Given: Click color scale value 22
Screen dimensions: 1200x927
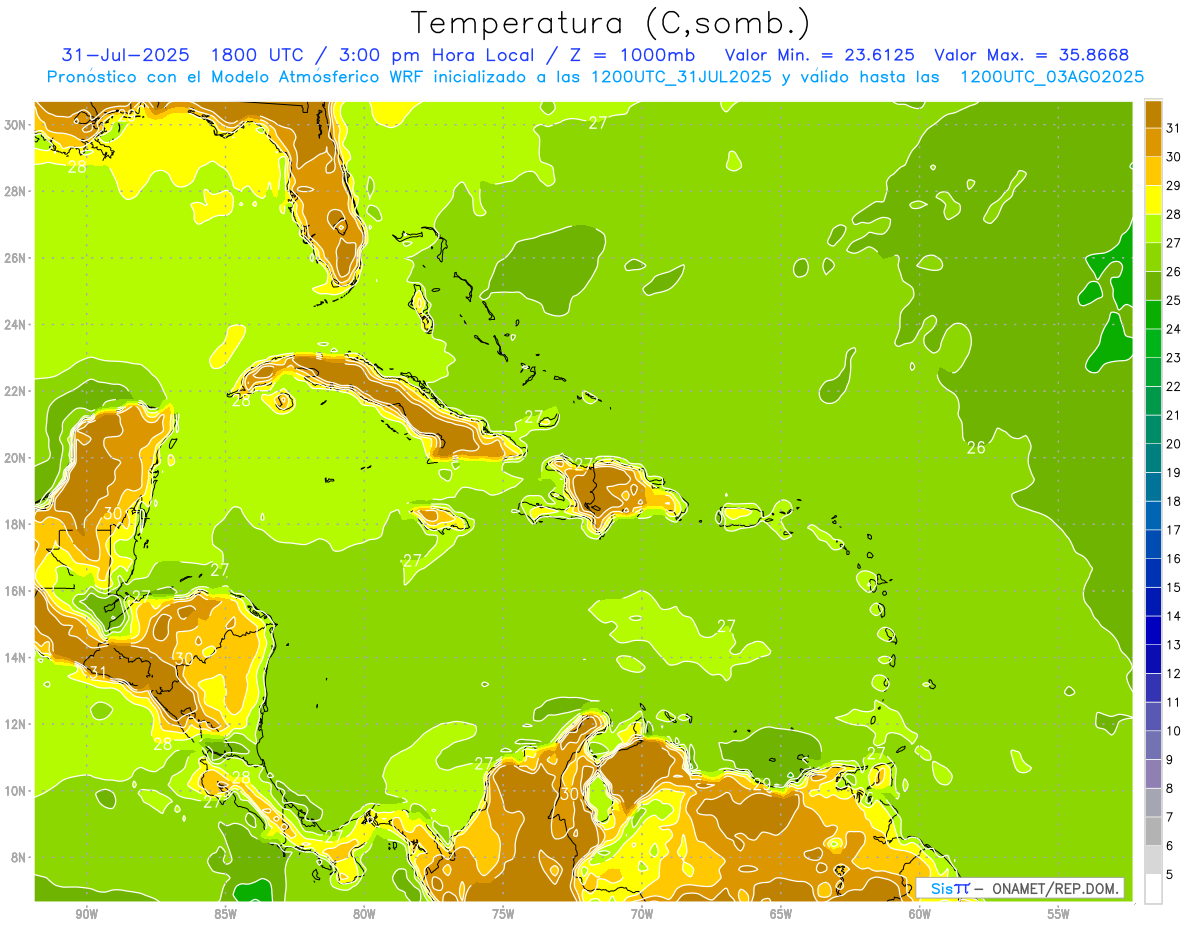Looking at the screenshot, I should coord(1174,386).
